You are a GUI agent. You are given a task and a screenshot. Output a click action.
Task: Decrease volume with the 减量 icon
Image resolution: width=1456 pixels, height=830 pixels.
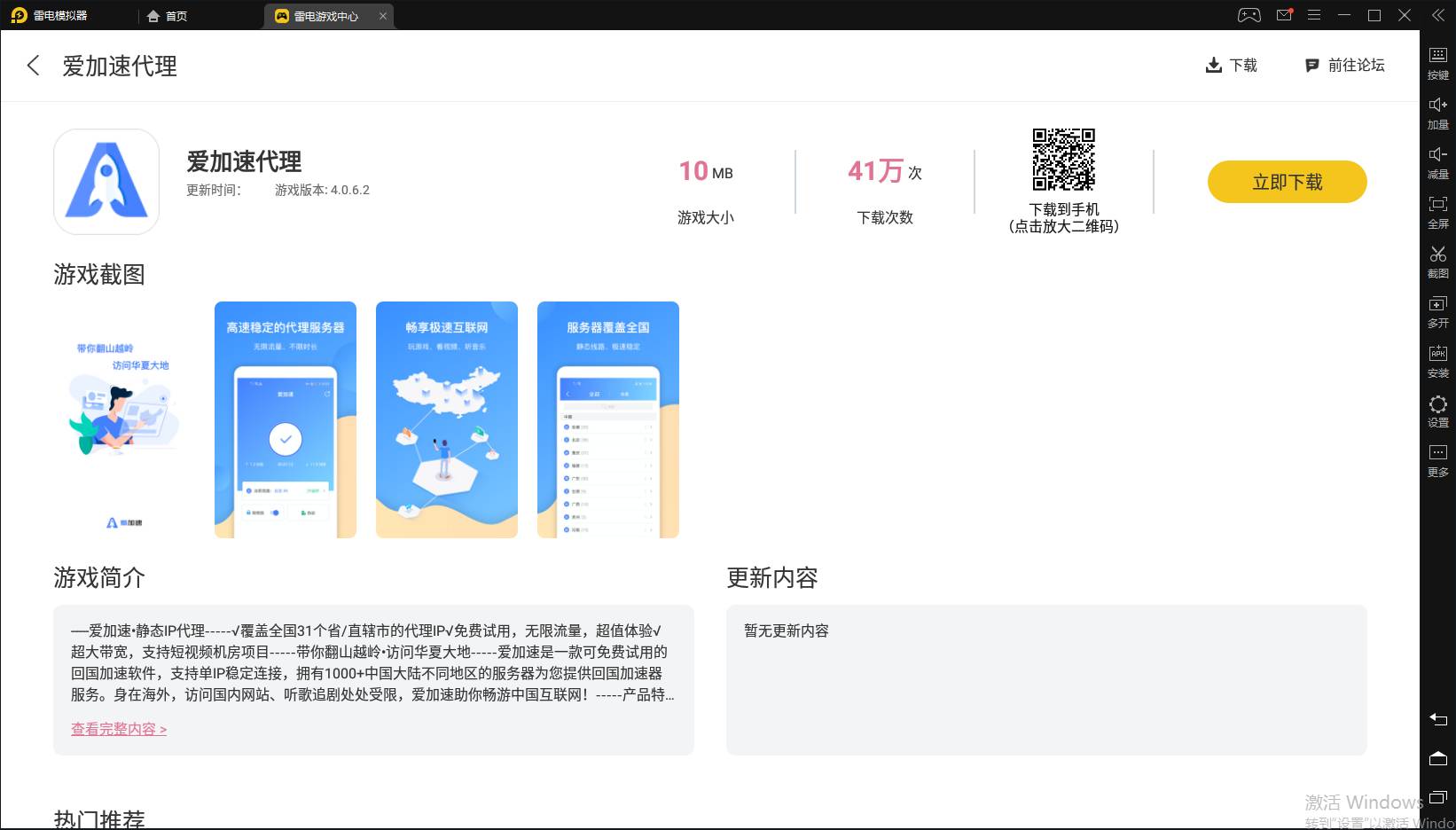point(1437,161)
